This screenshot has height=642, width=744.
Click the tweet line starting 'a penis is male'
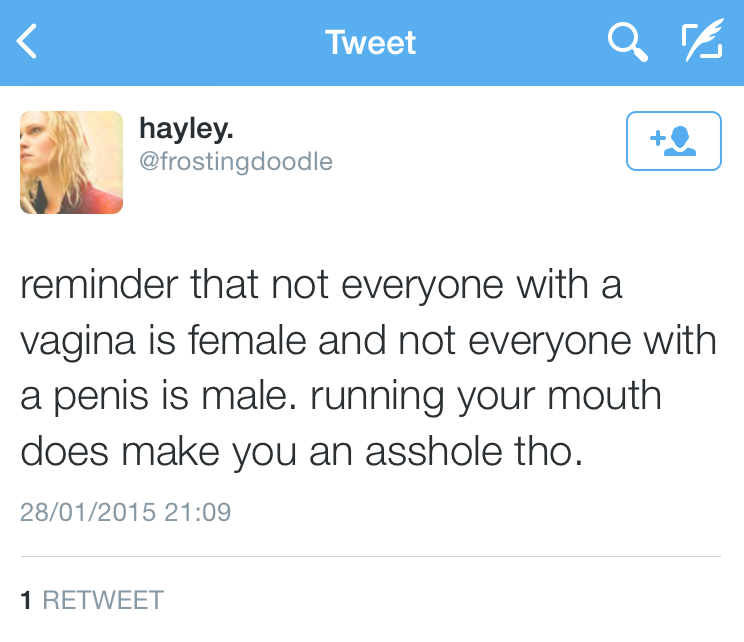click(340, 396)
